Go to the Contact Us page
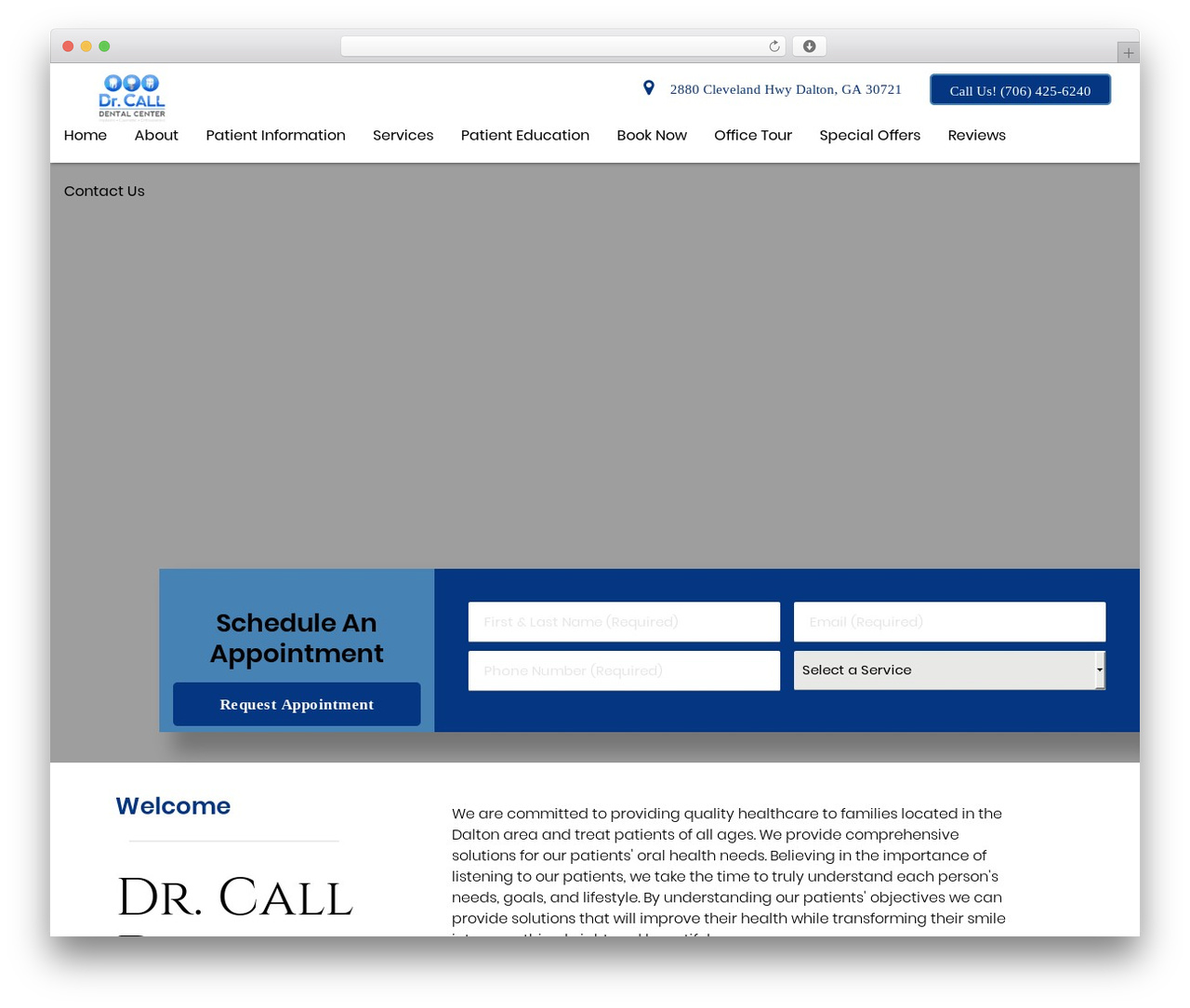The width and height of the screenshot is (1190, 1008). (104, 192)
